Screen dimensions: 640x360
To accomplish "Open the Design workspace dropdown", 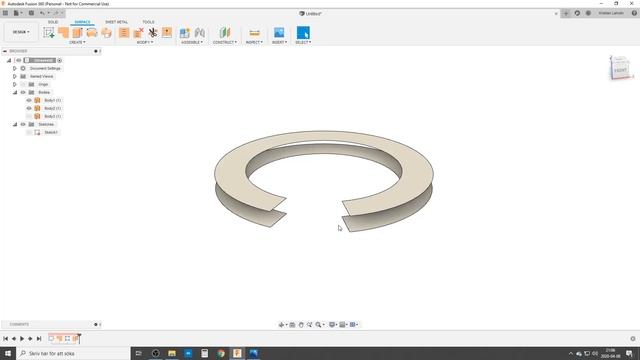I will tap(21, 32).
